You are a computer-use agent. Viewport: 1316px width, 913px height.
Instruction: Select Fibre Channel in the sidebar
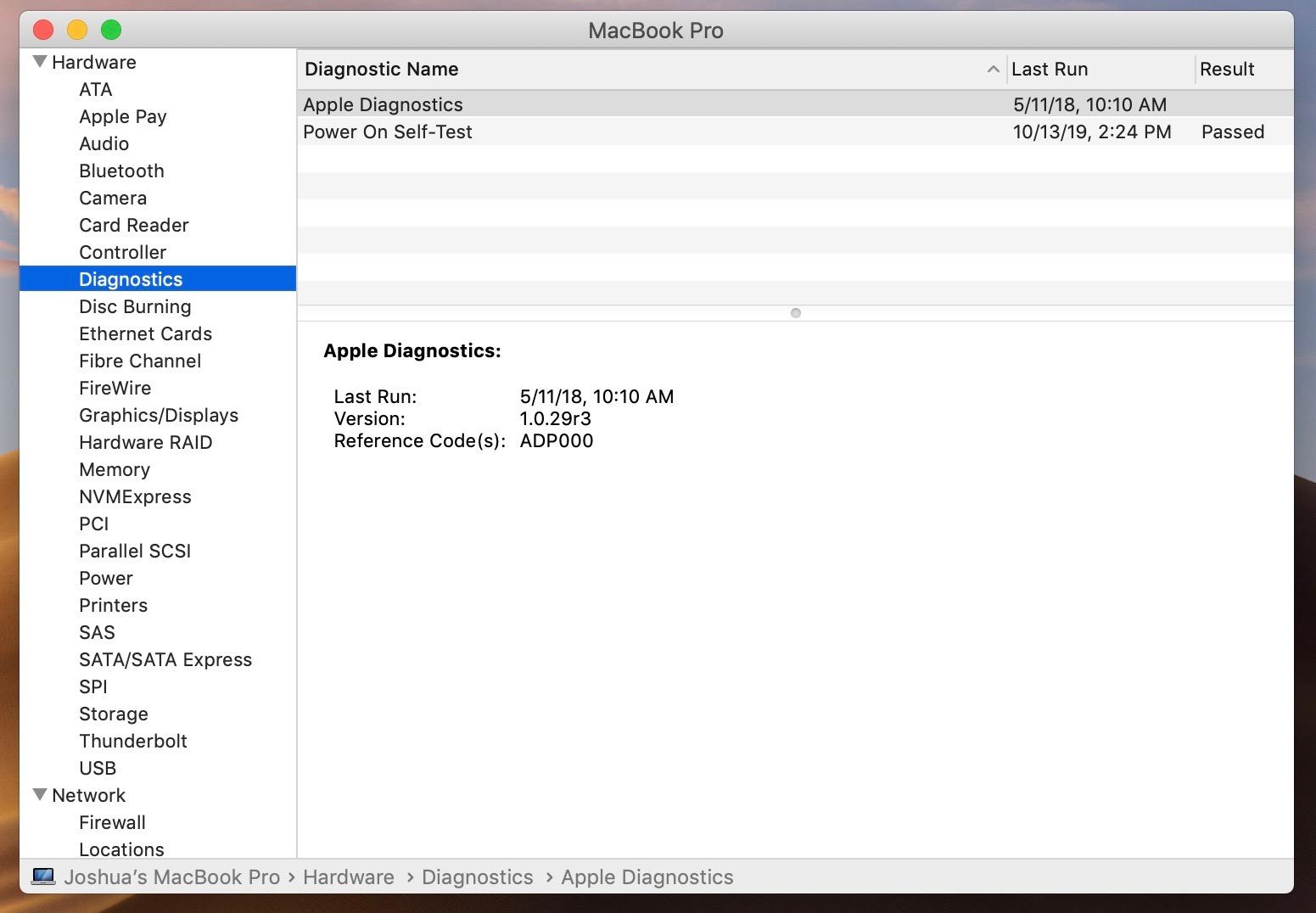[140, 361]
